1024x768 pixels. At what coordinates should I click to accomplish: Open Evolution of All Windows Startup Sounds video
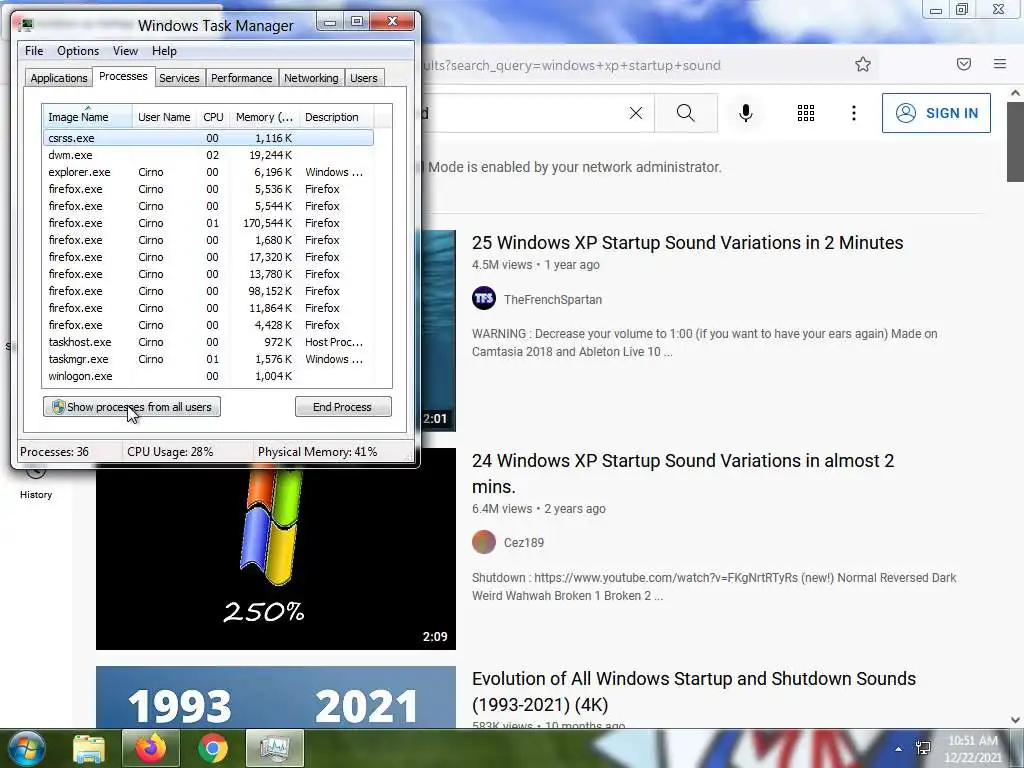click(694, 691)
